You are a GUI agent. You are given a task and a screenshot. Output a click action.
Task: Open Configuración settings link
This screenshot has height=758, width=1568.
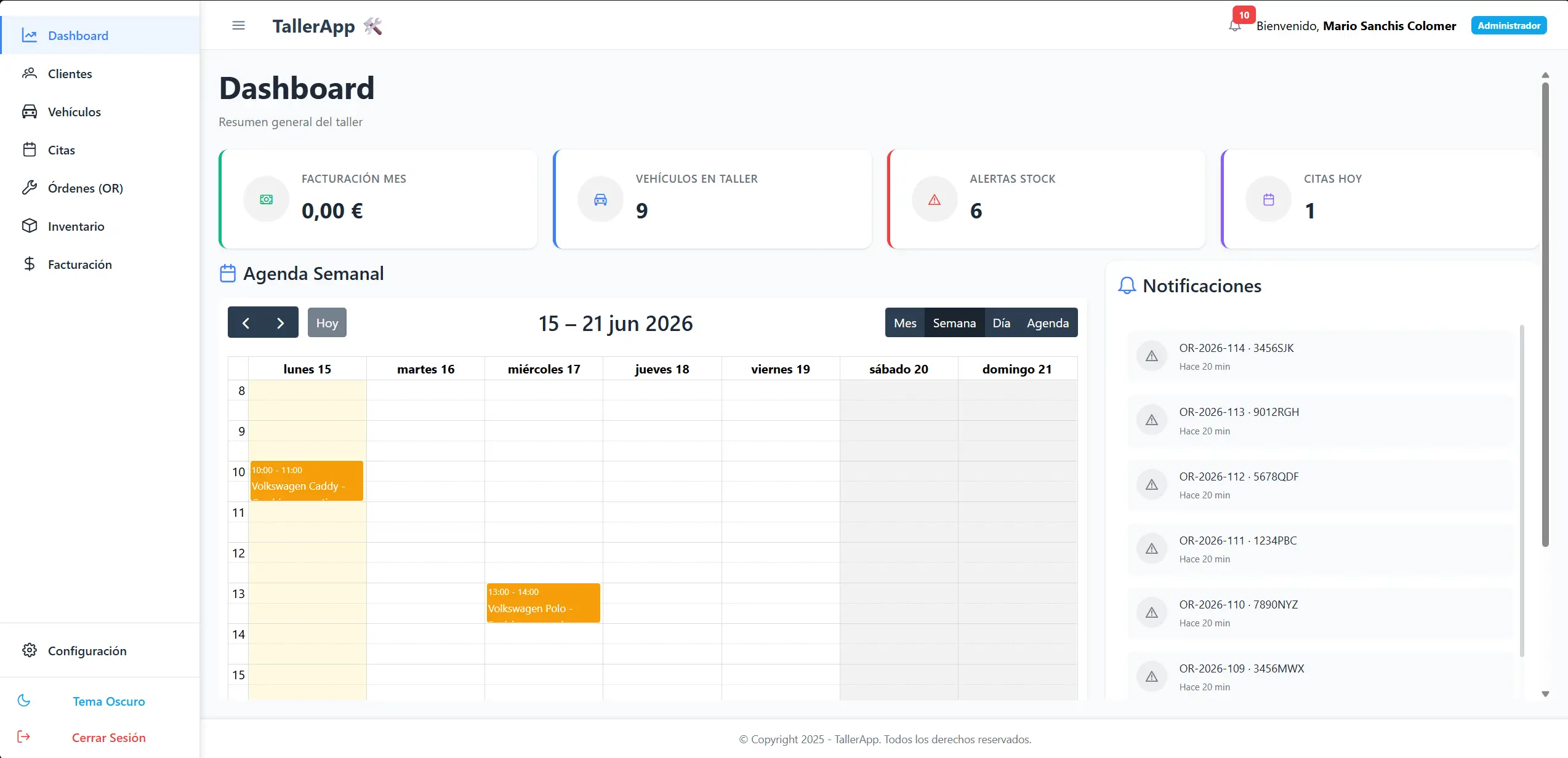point(100,651)
